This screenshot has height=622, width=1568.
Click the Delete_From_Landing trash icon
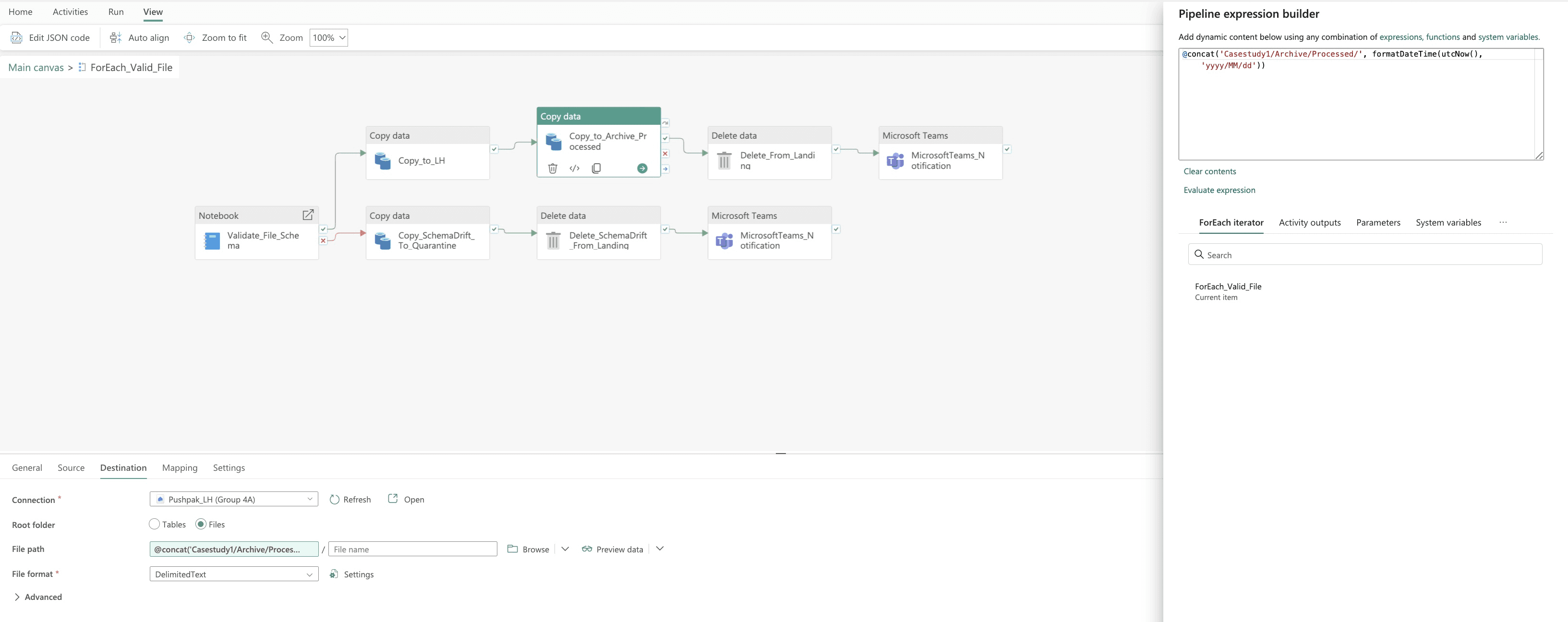click(724, 161)
